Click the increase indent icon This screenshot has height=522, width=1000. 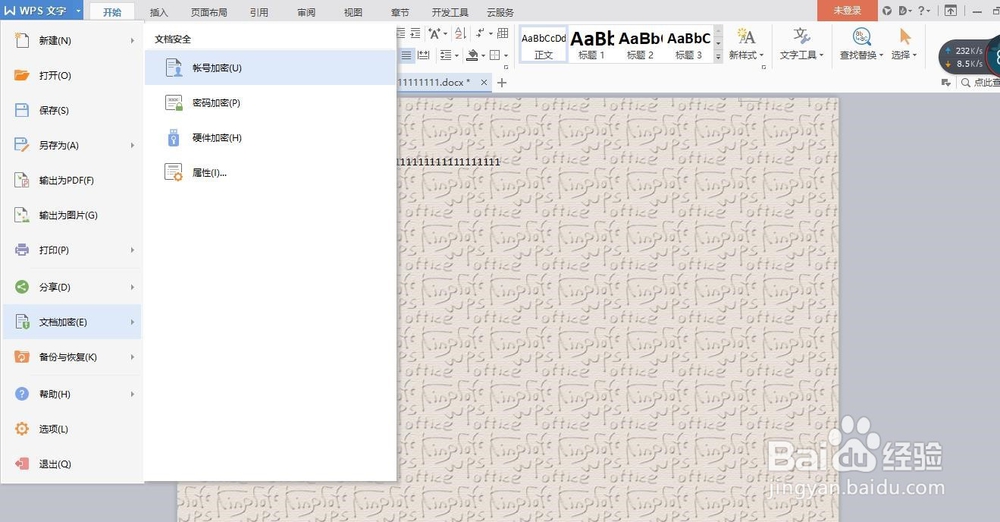[x=415, y=33]
